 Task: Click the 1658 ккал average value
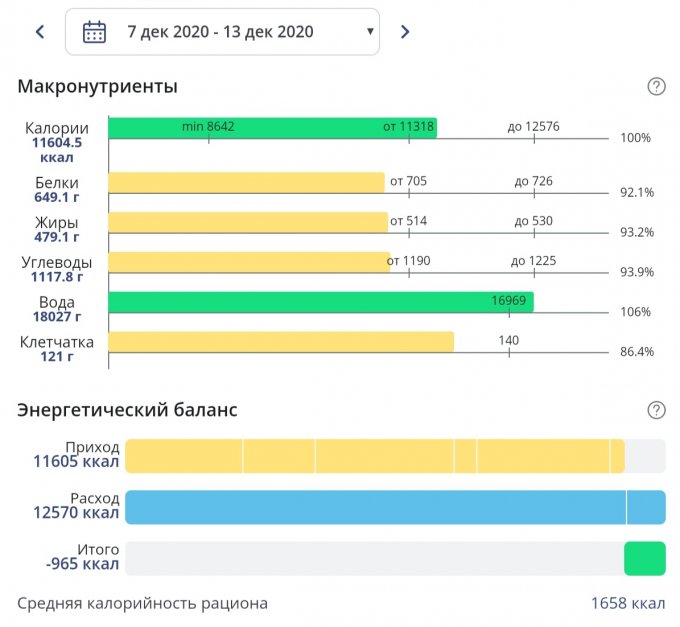pos(627,604)
